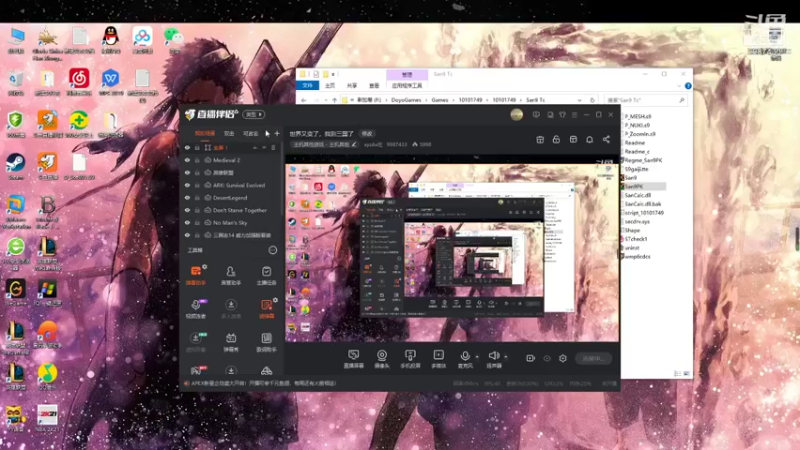Screen dimensions: 800x450
Task: Click the user avatar in streaming app title bar
Action: tap(516, 115)
